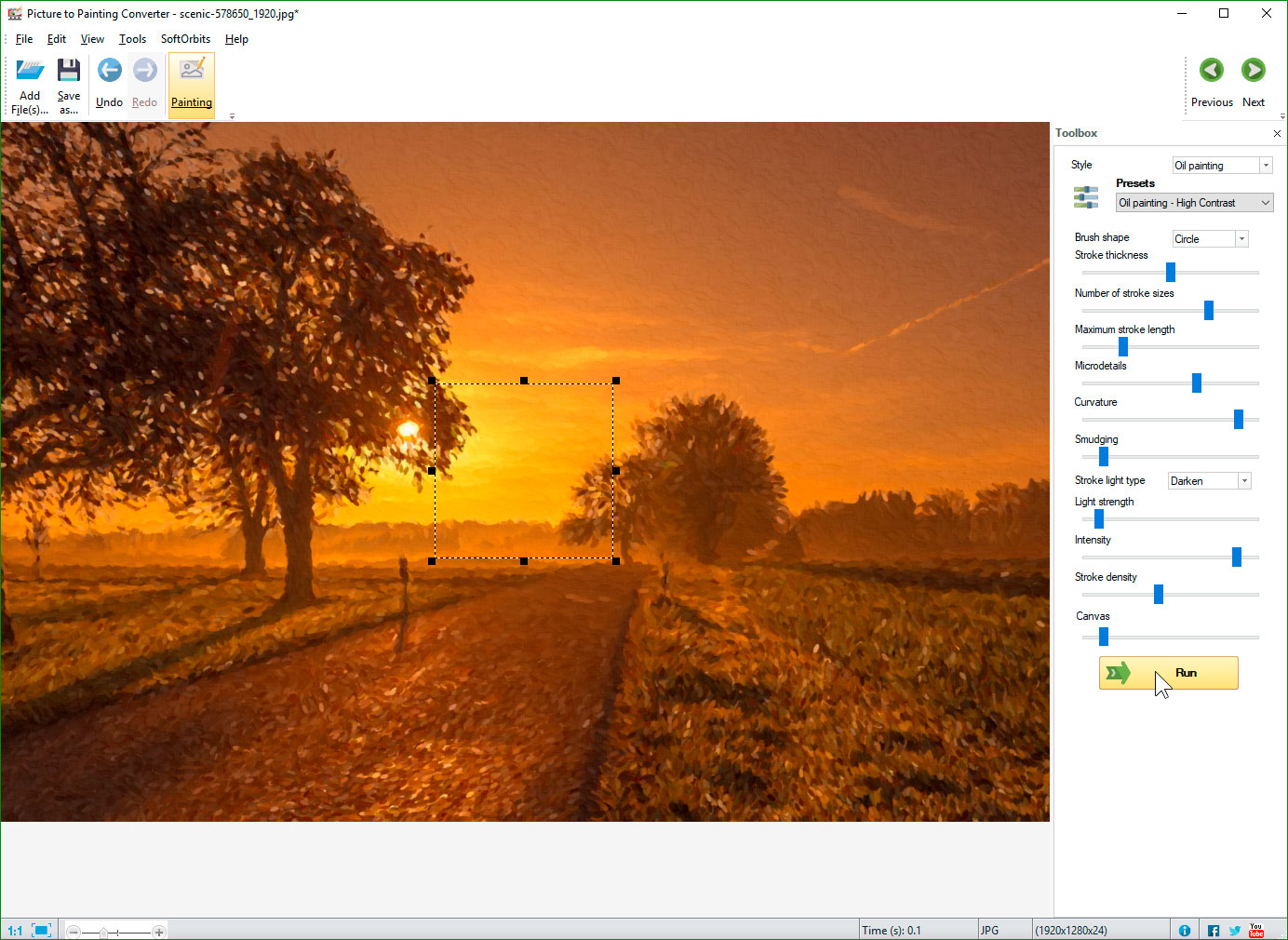Click the presets sliders icon
Image resolution: width=1288 pixels, height=940 pixels.
pos(1086,197)
